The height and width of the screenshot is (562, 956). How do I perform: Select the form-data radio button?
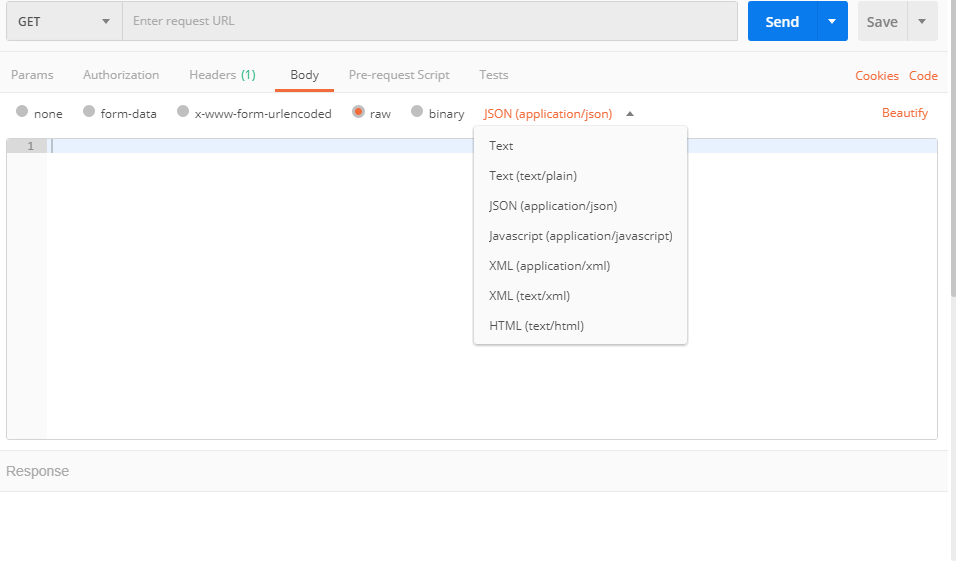89,112
